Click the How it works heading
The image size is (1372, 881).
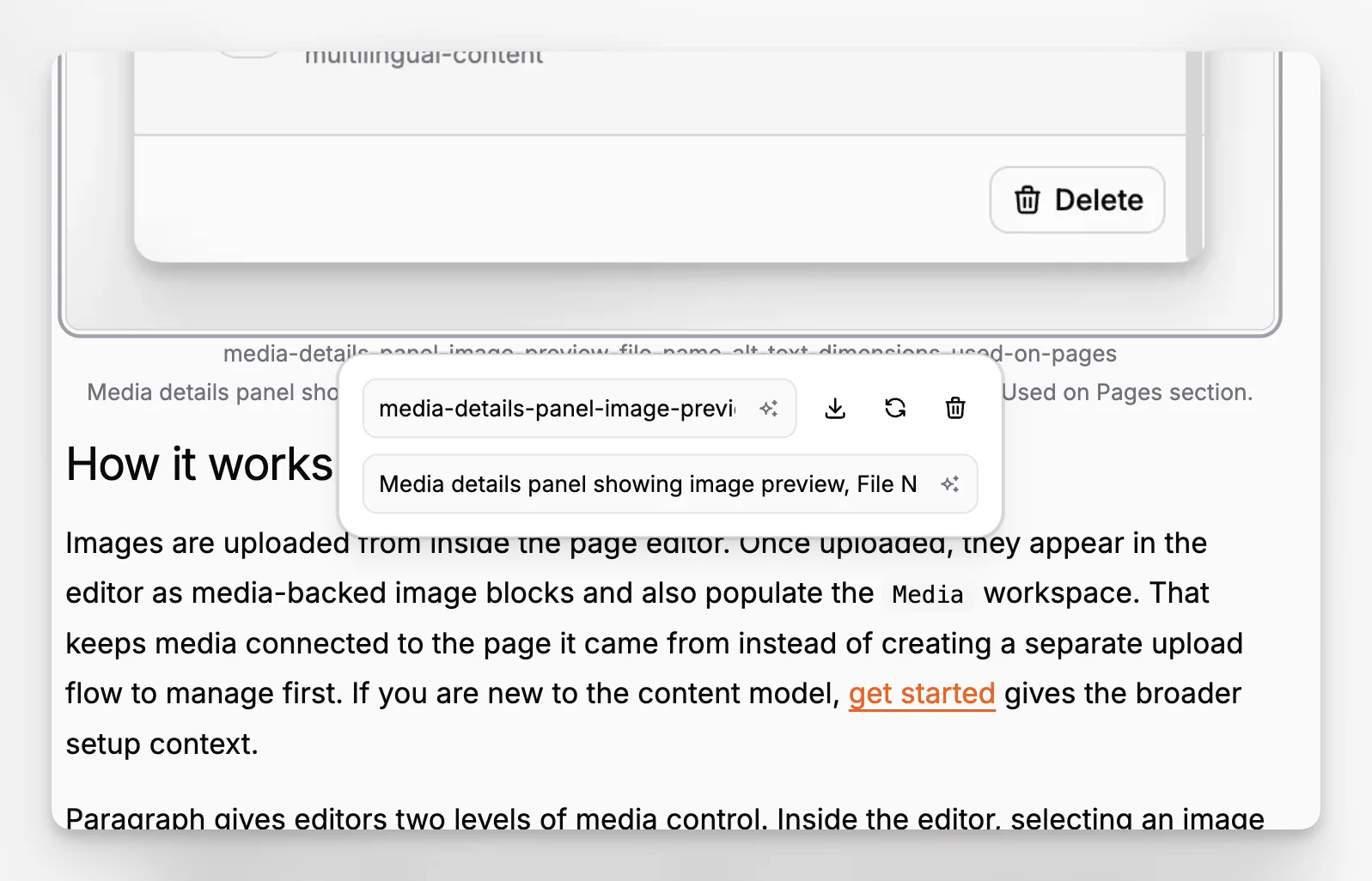click(x=199, y=465)
